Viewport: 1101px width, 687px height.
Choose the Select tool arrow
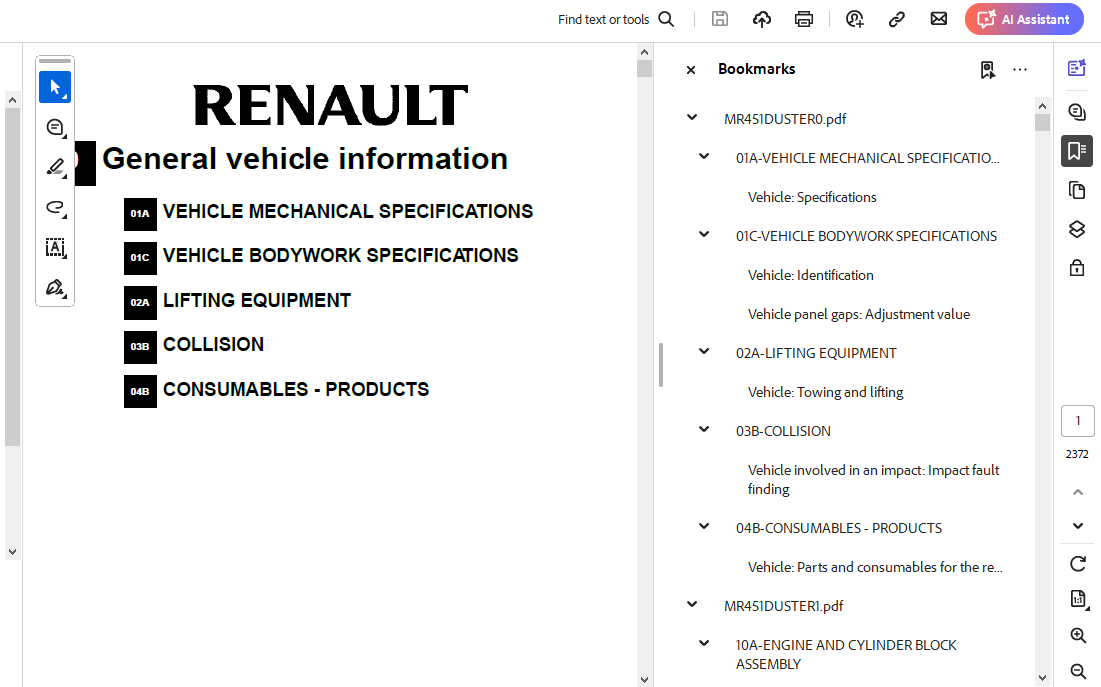(x=55, y=87)
